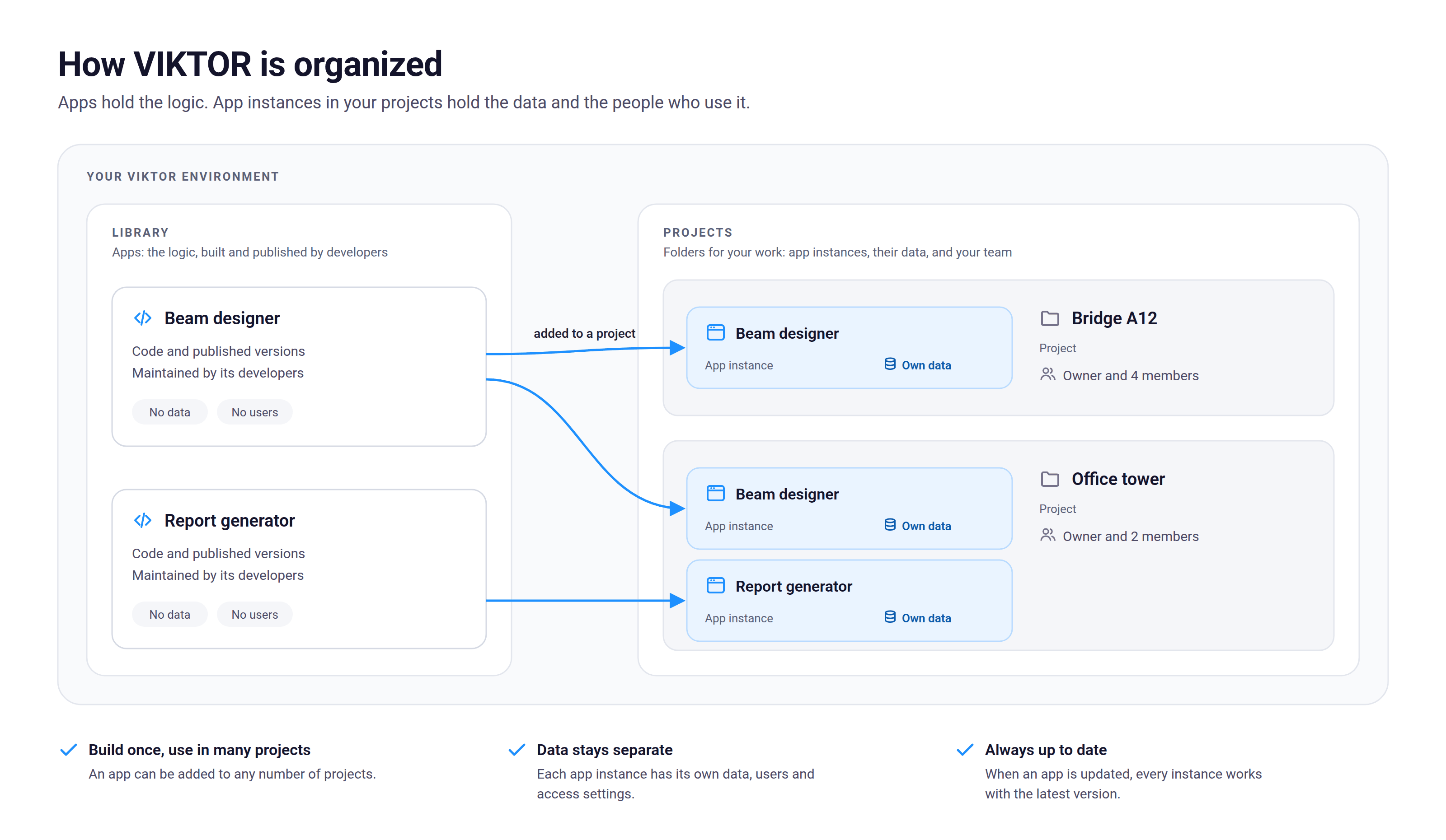Click Data stays separate heading
Screen dimensions: 1446x840
[604, 750]
